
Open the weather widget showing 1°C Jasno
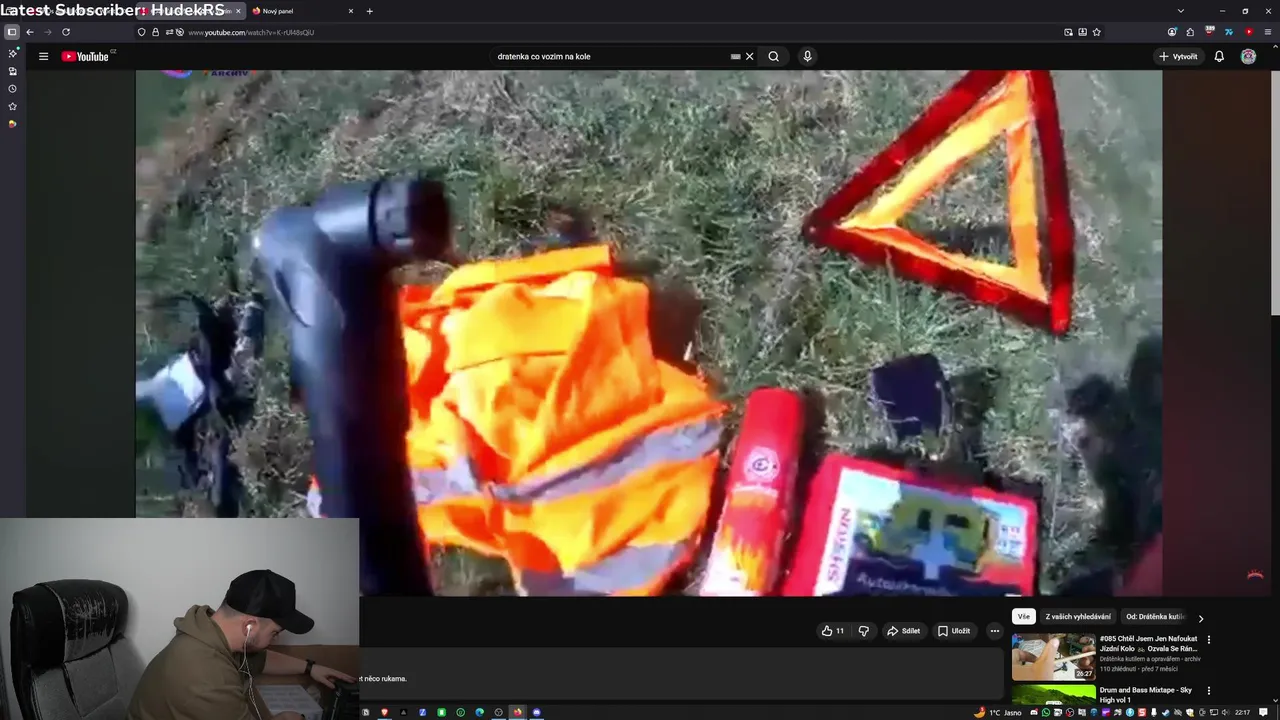998,712
